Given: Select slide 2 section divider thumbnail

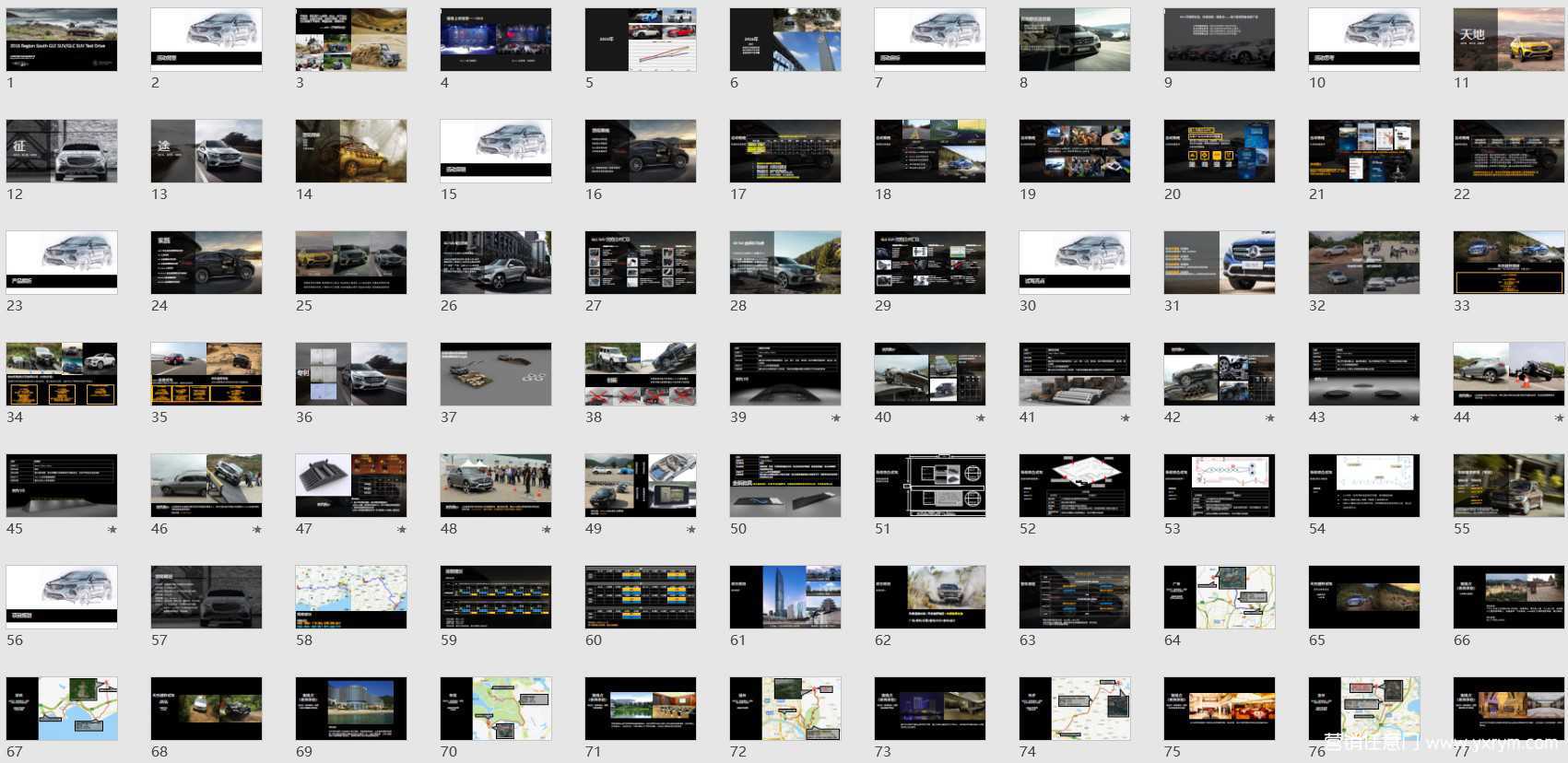Looking at the screenshot, I should (x=206, y=40).
